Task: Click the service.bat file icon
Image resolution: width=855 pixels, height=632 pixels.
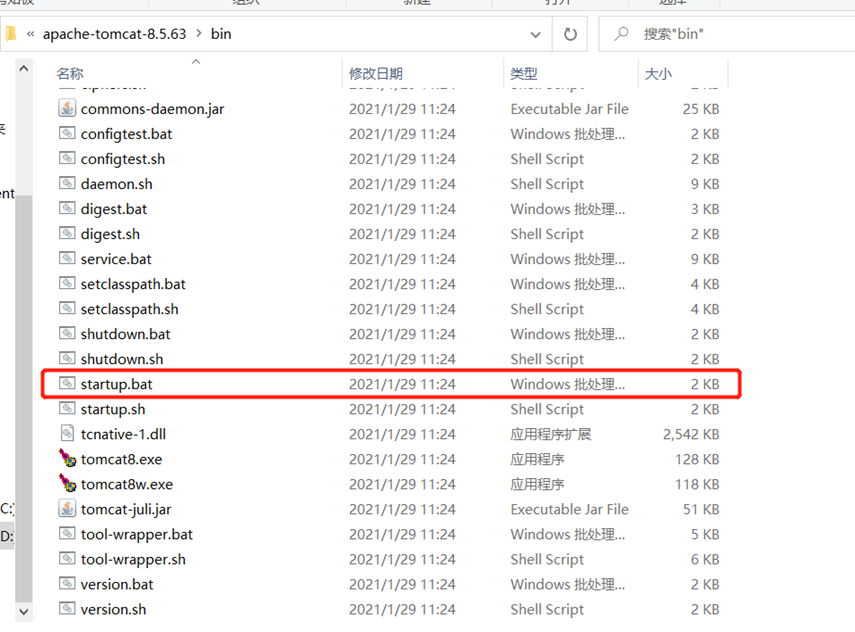Action: [x=67, y=258]
